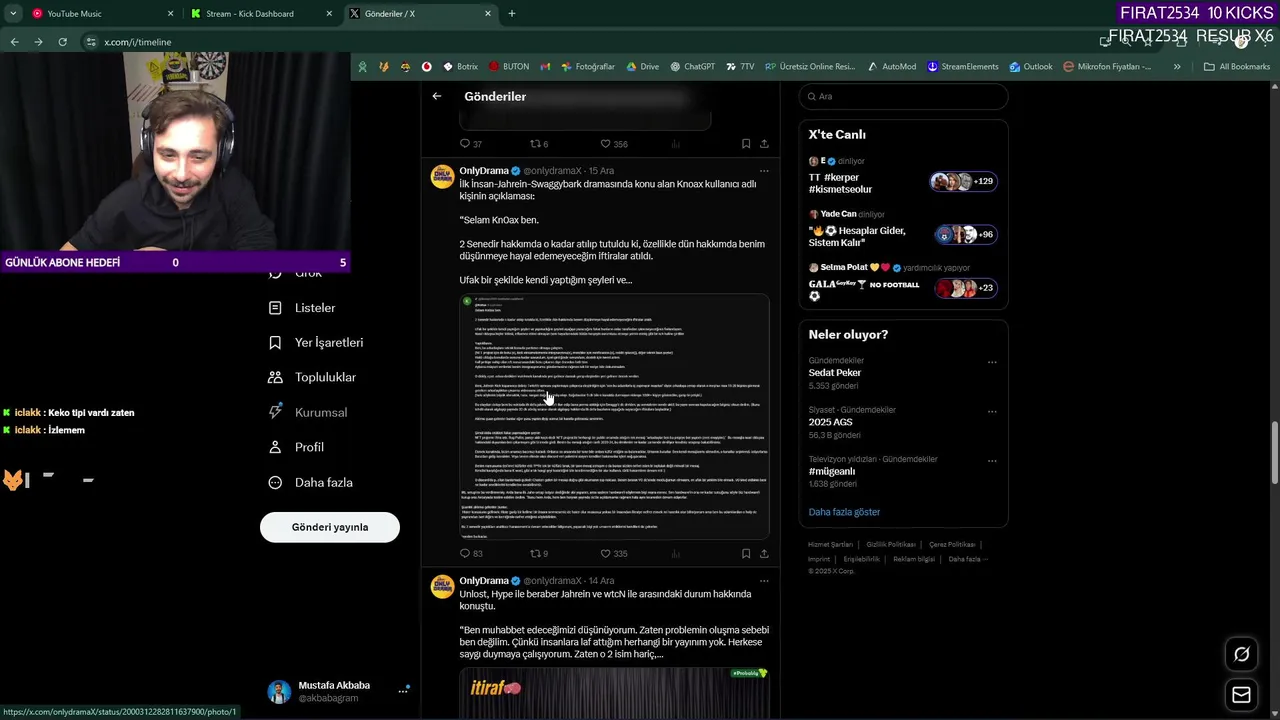The image size is (1280, 720).
Task: Open #mügeanlı trending topic
Action: pos(832,471)
